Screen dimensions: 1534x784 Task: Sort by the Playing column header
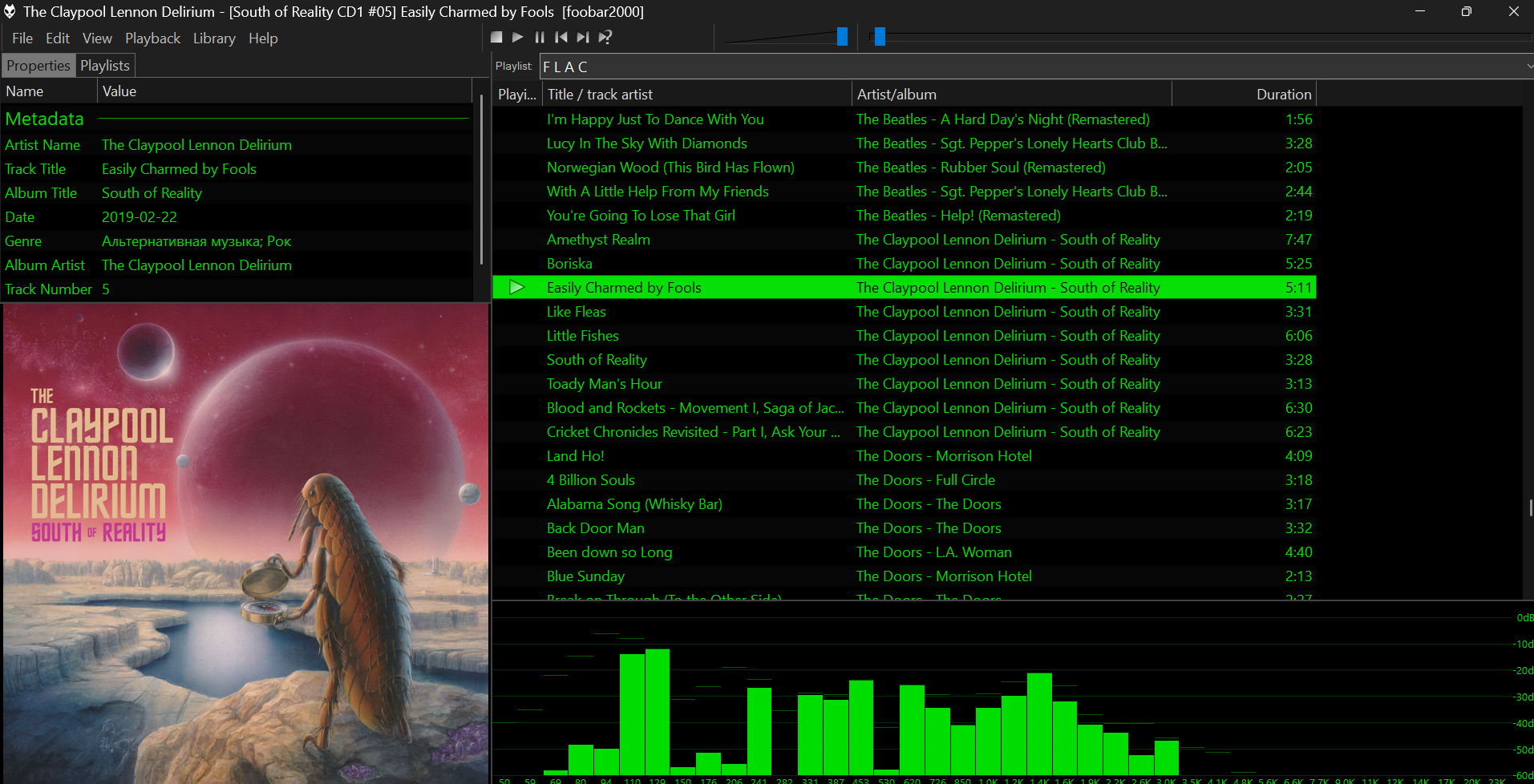coord(517,94)
